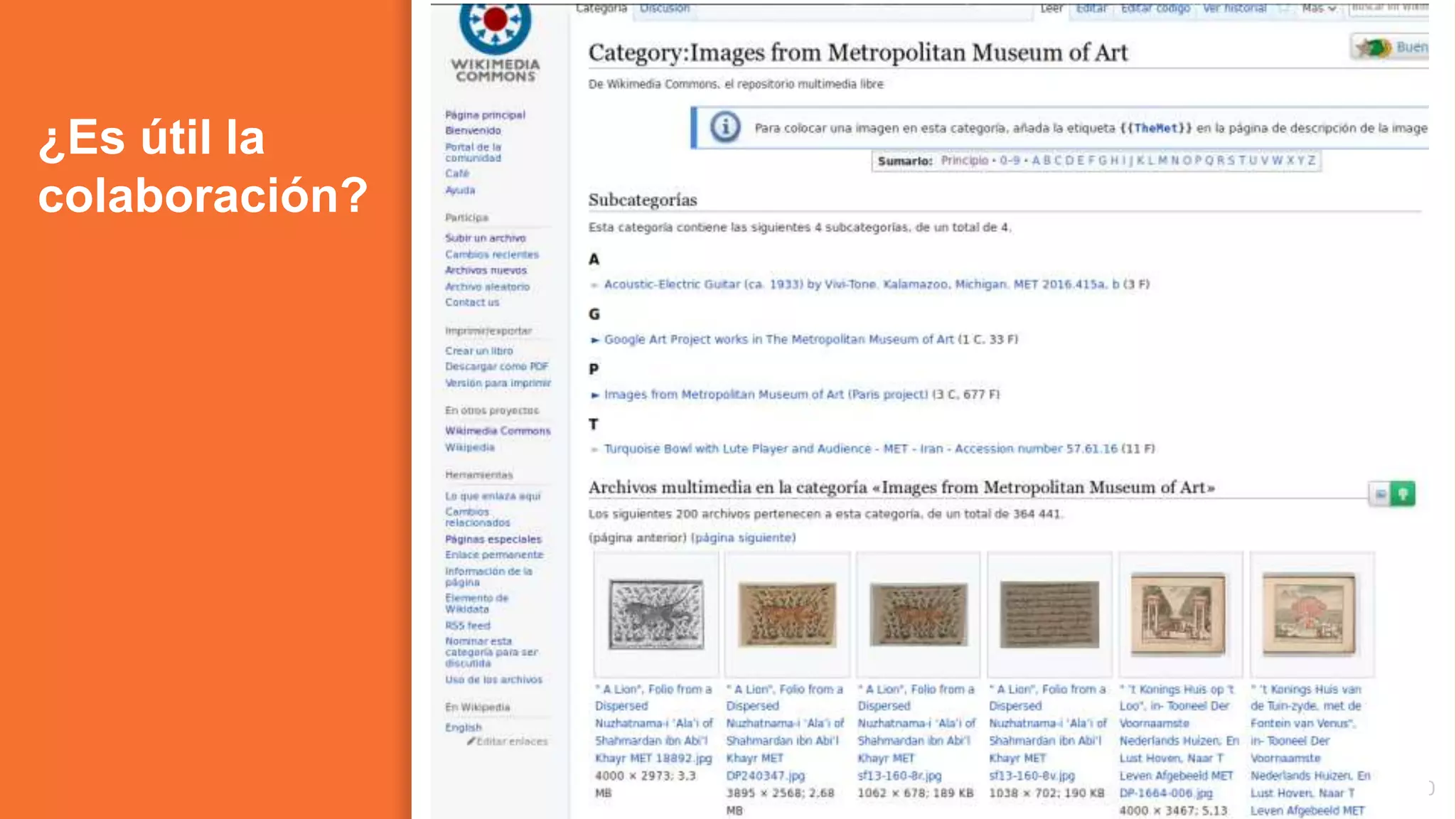Open 't Konings Huis op 't Loo thumbnail
Viewport: 1456px width, 819px height.
1179,614
